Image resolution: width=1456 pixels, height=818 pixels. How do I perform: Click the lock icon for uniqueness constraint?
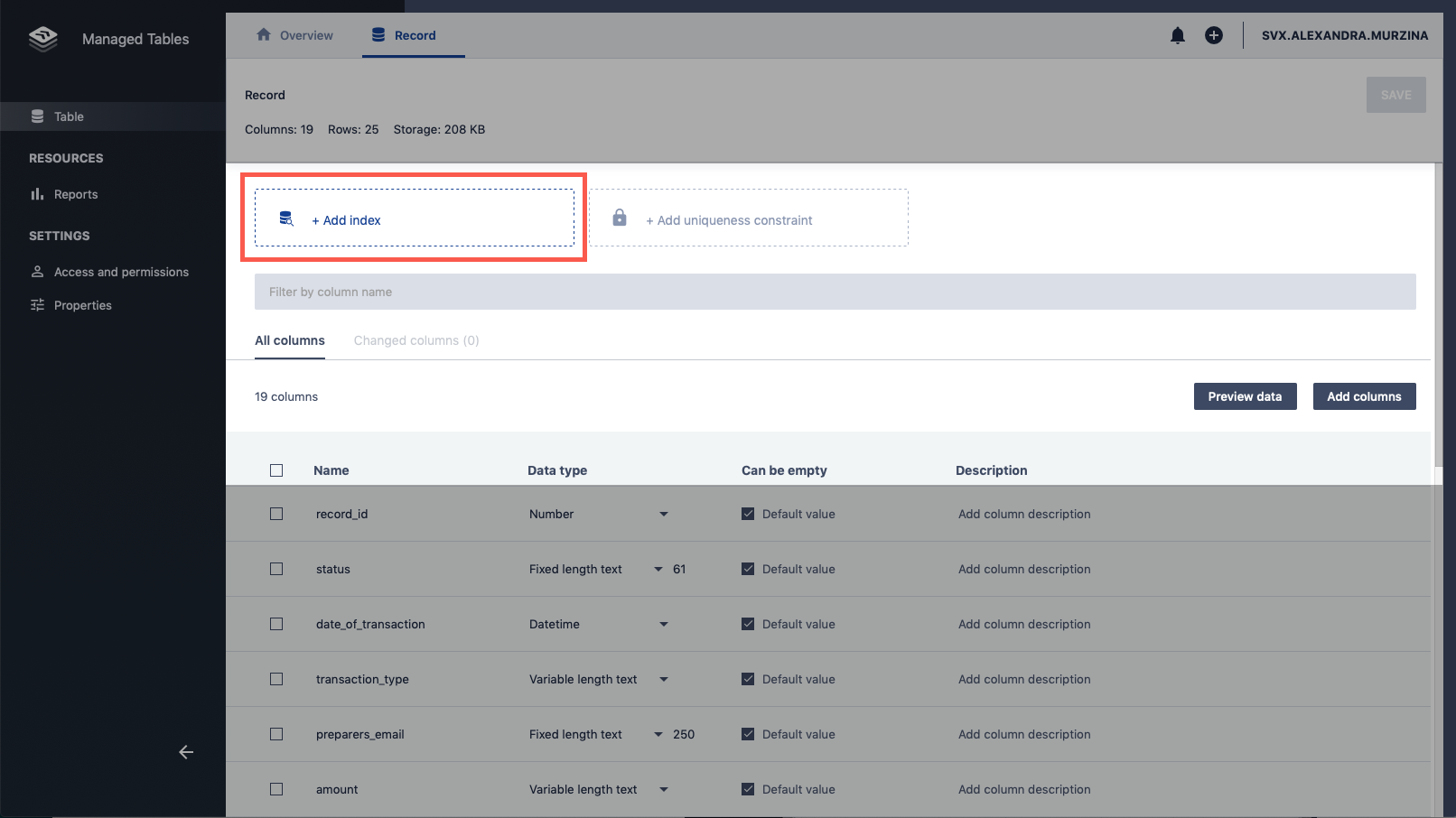click(620, 218)
